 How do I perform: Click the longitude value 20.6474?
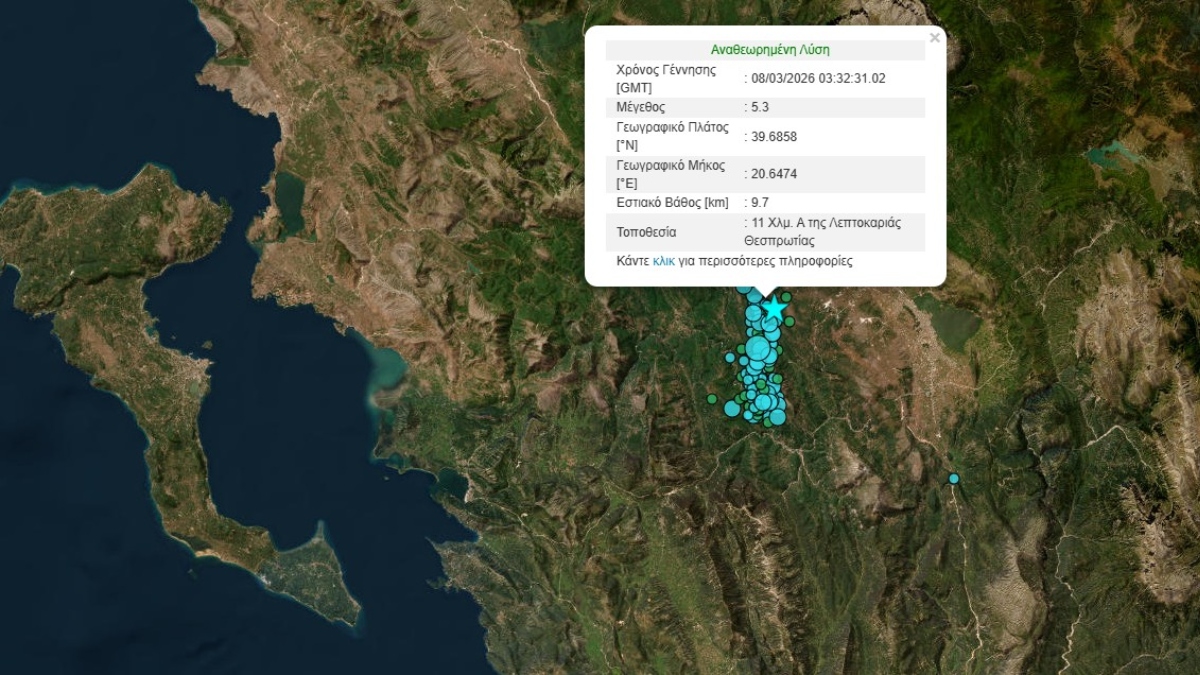tap(773, 174)
